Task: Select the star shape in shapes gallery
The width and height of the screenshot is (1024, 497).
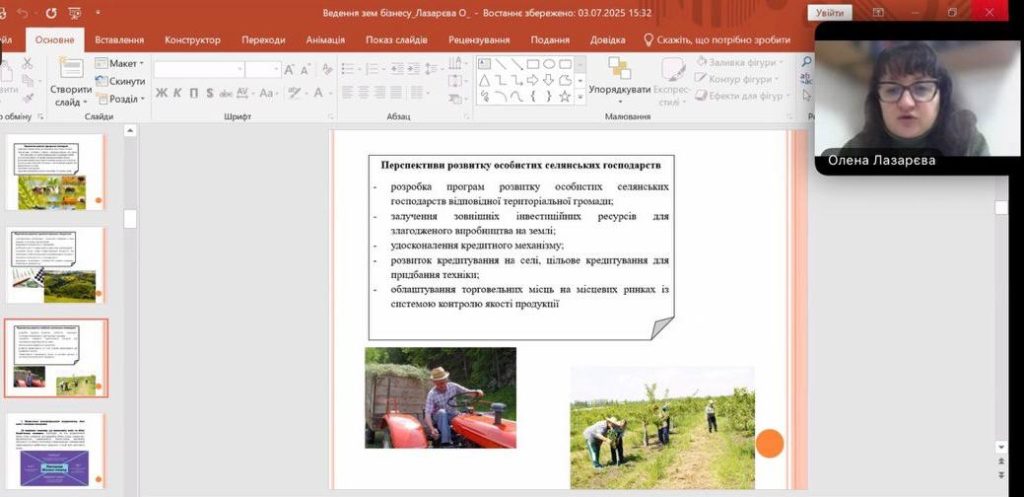Action: coord(565,96)
